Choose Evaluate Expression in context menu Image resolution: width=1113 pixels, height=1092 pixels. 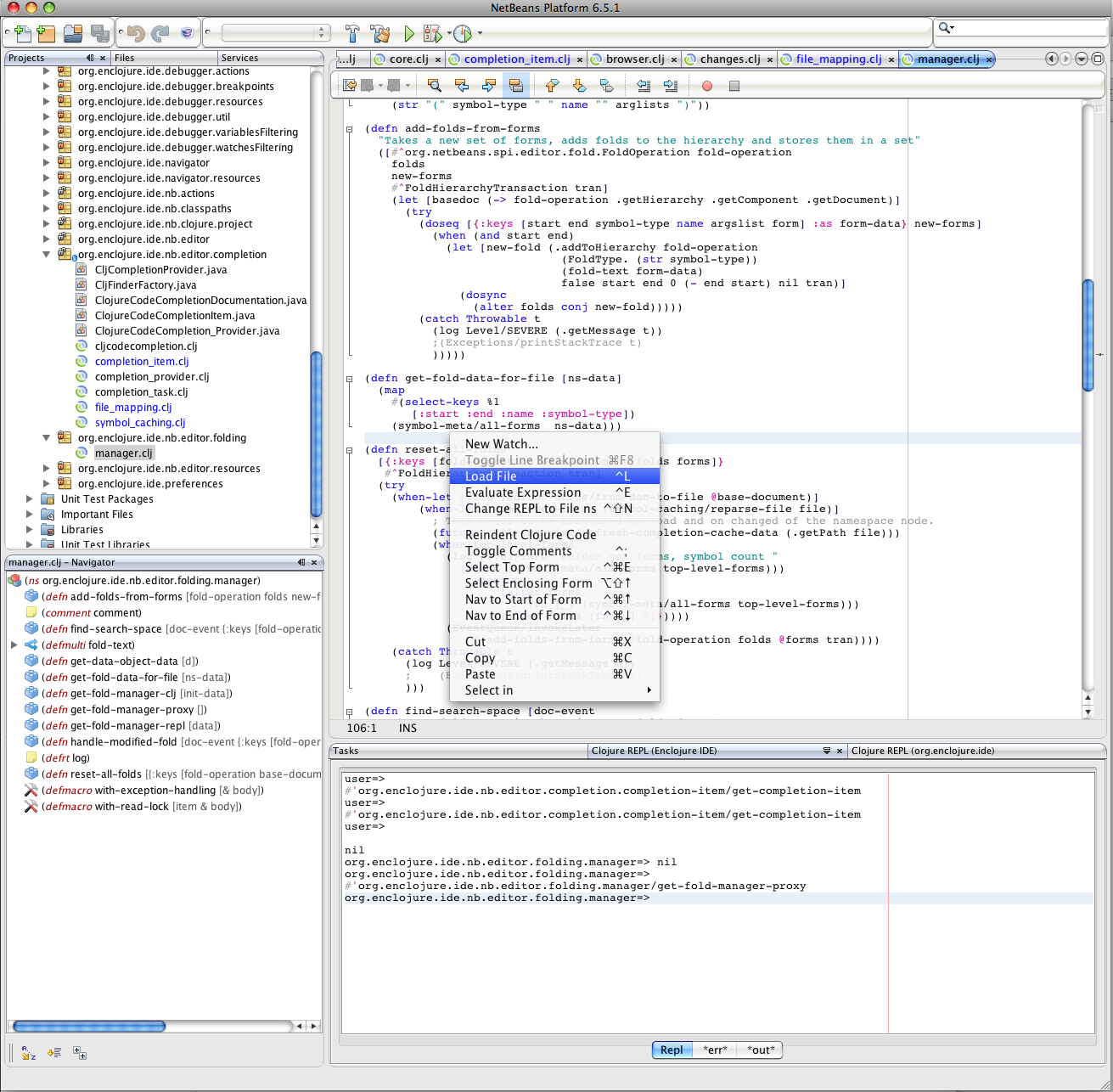point(554,493)
